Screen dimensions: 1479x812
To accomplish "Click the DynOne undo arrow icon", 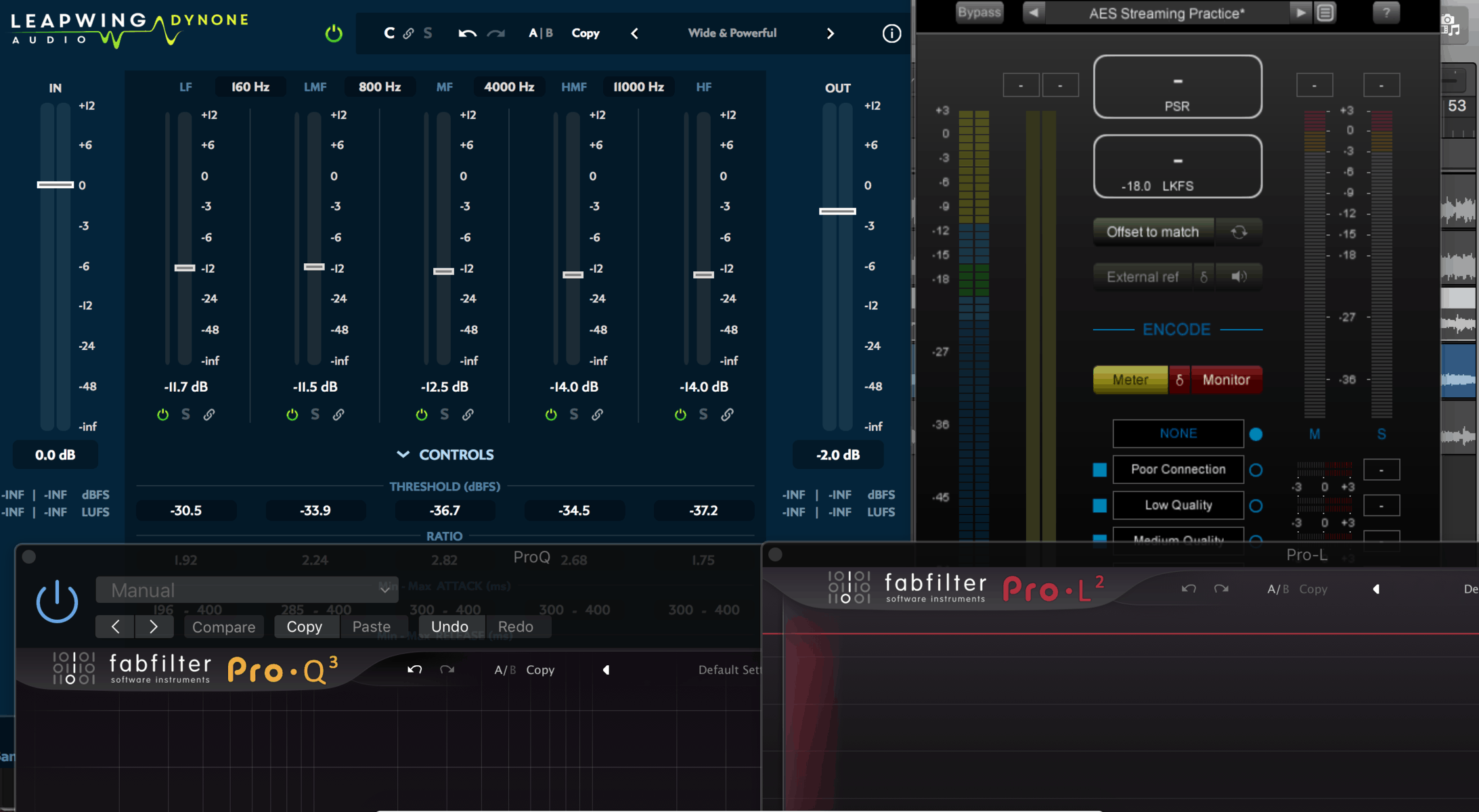I will click(x=467, y=33).
